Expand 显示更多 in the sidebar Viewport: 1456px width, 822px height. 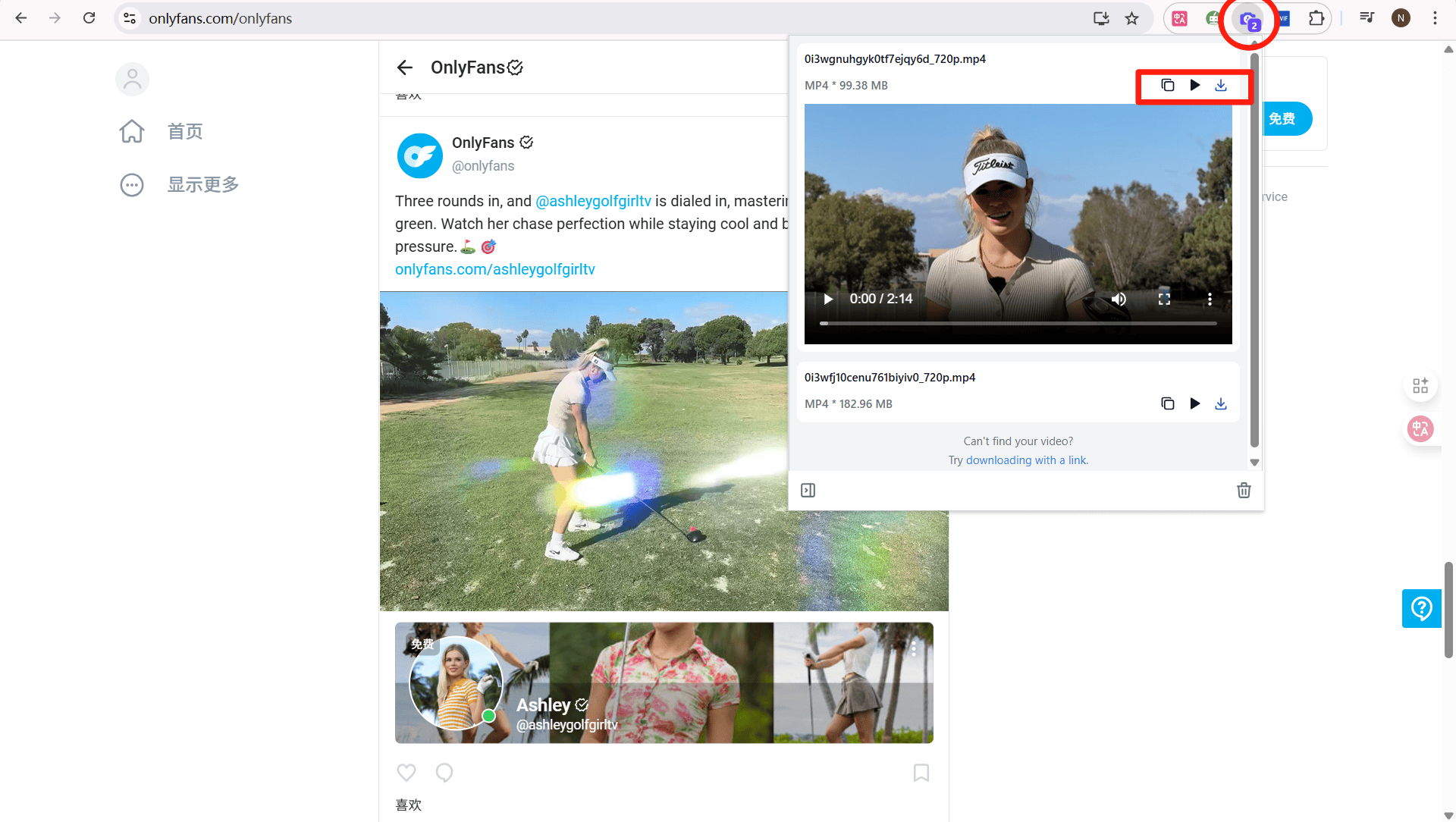179,184
